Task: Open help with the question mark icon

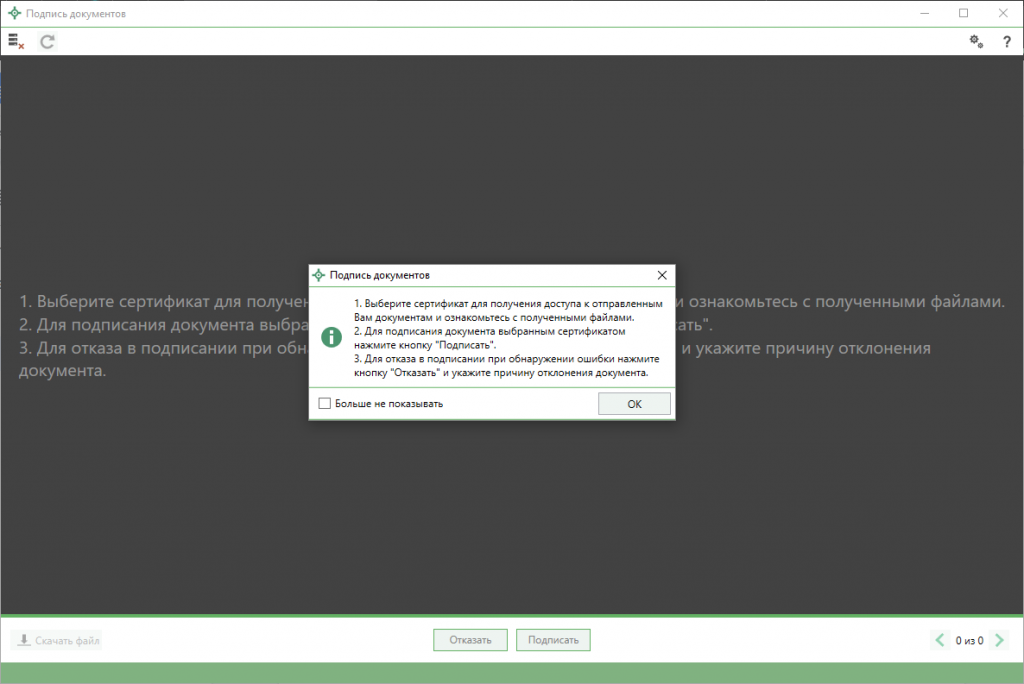Action: click(x=1006, y=41)
